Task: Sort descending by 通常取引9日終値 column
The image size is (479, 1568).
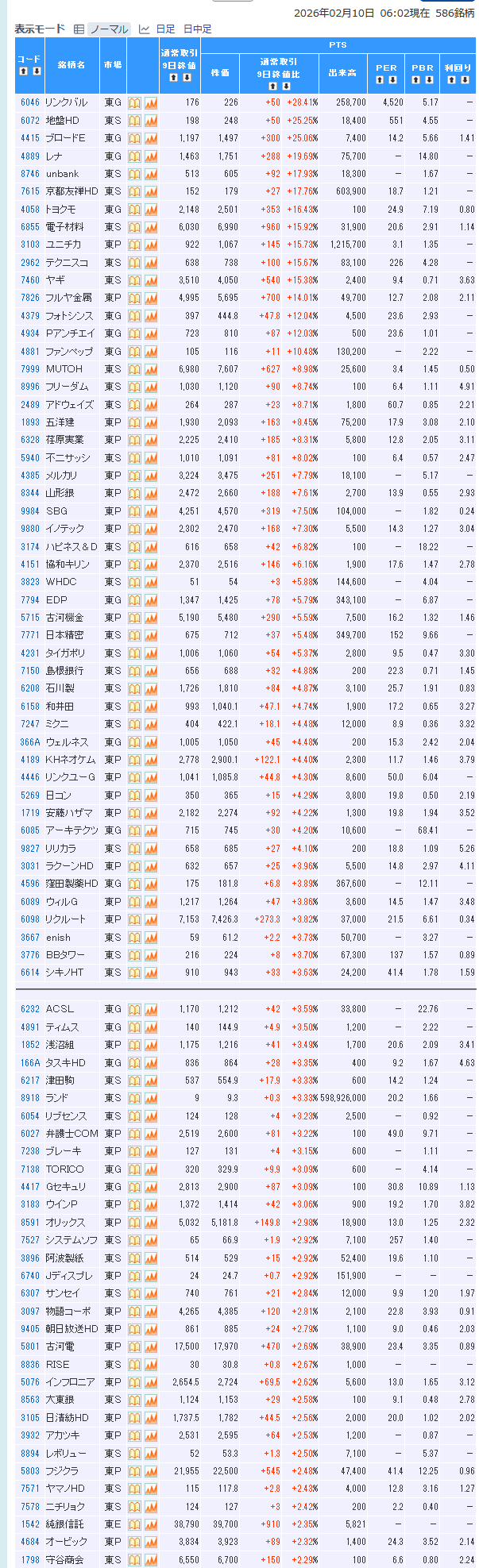Action: click(x=187, y=77)
